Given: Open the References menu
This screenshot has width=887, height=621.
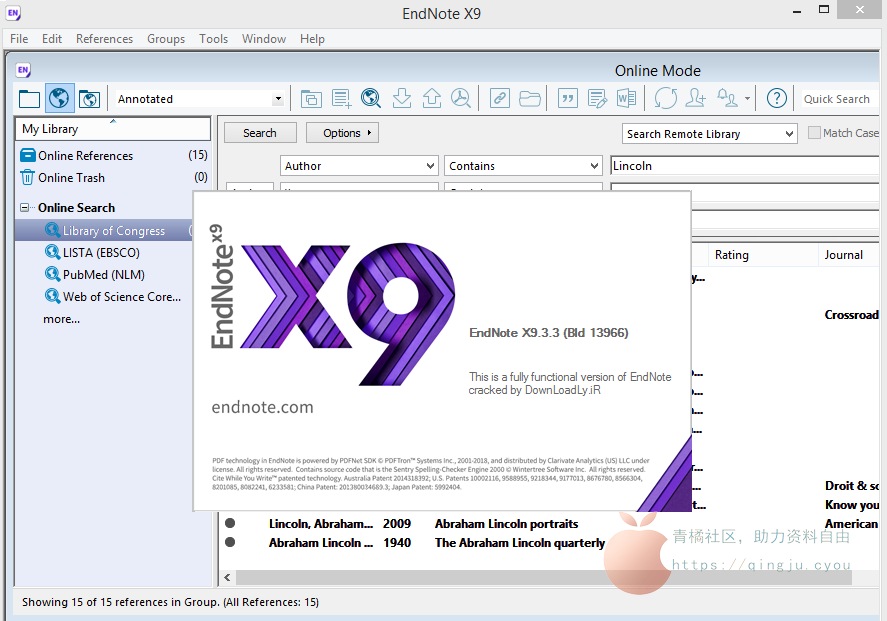Looking at the screenshot, I should pos(104,39).
